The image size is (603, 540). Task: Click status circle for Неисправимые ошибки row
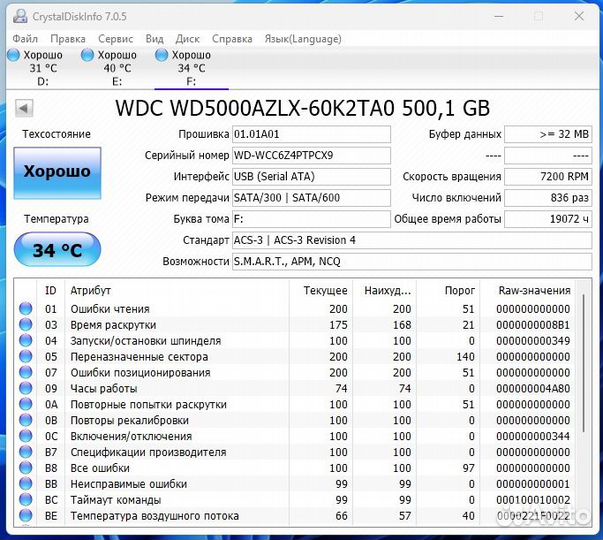point(26,484)
